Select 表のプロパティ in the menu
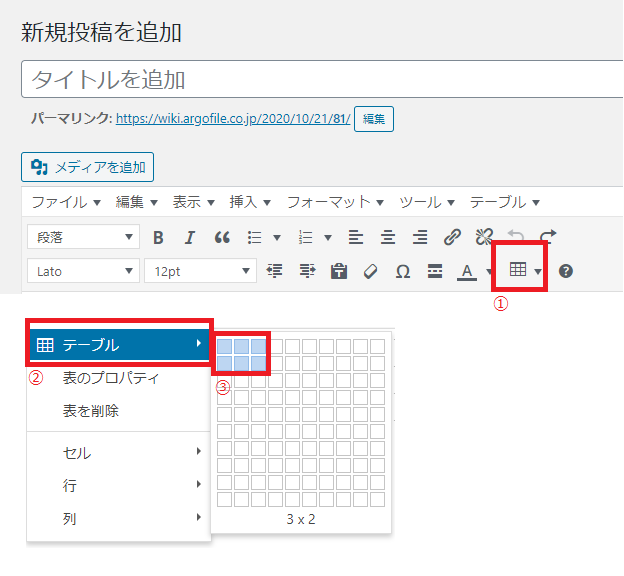The width and height of the screenshot is (624, 576). pyautogui.click(x=110, y=379)
